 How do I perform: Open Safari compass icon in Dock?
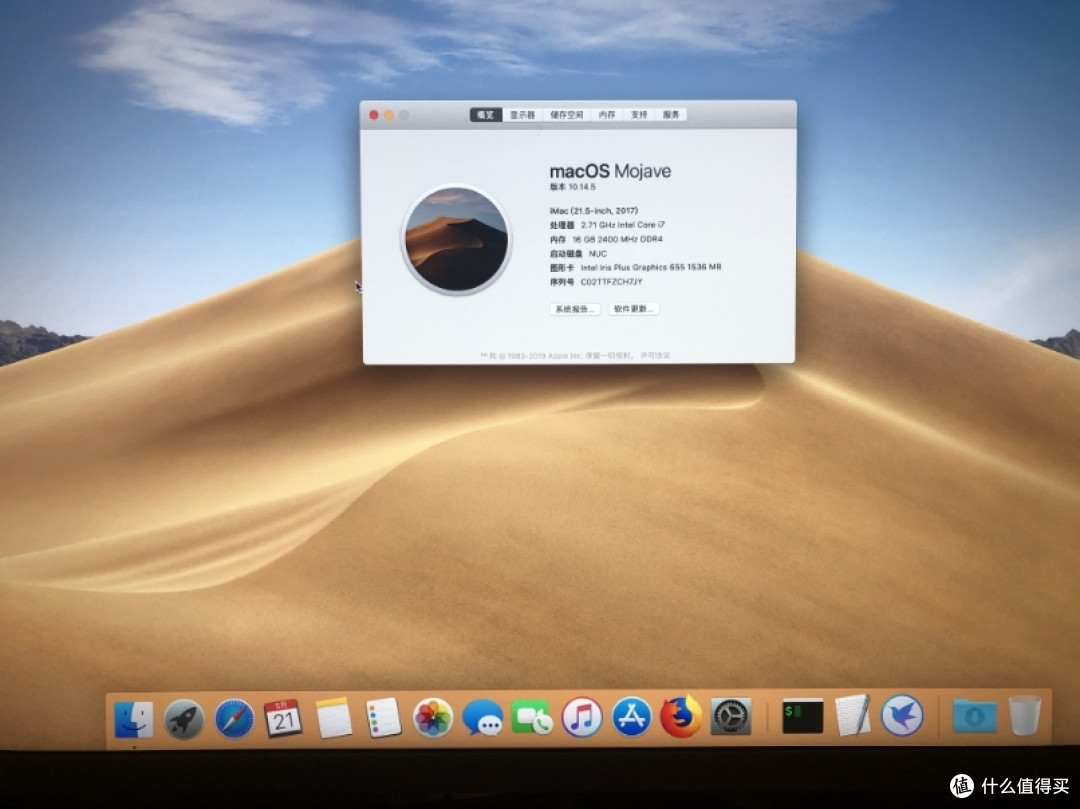[234, 719]
